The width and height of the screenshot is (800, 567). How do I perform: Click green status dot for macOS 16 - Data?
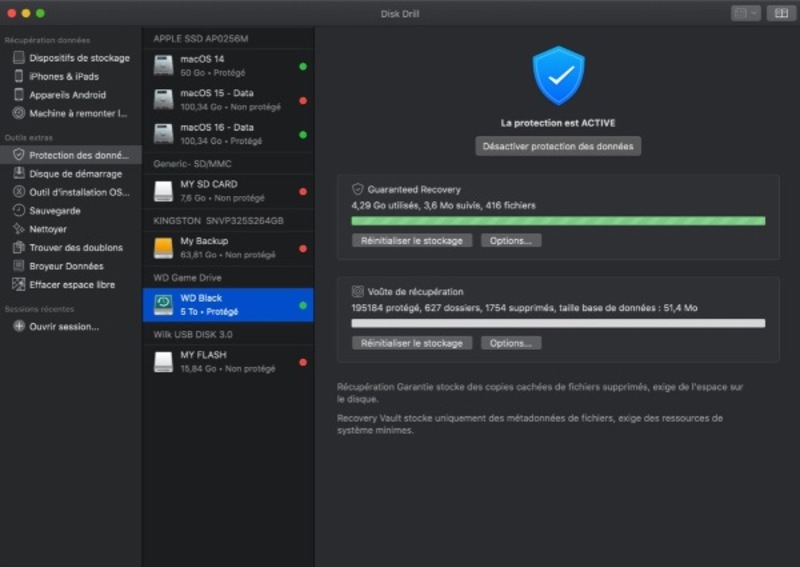coord(303,135)
